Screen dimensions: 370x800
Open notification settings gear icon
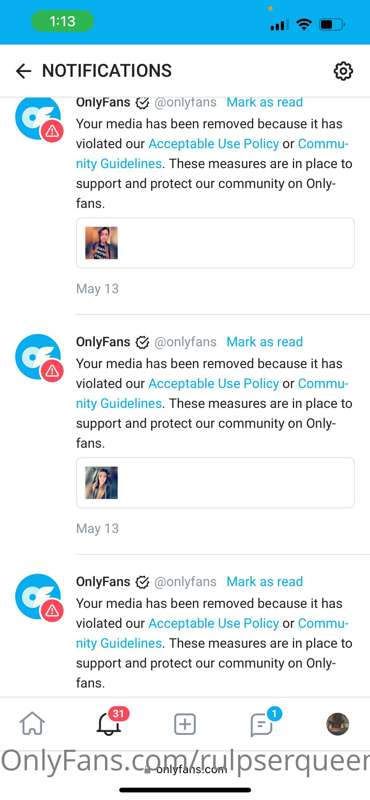pos(343,71)
